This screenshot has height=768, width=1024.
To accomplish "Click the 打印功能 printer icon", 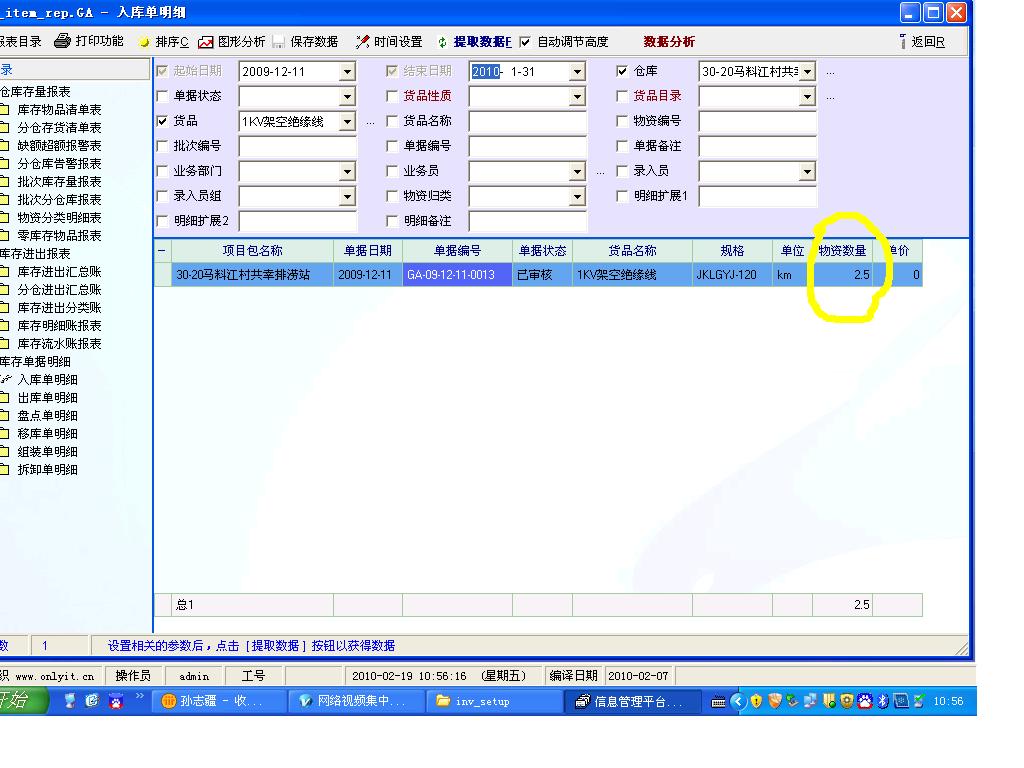I will (62, 41).
